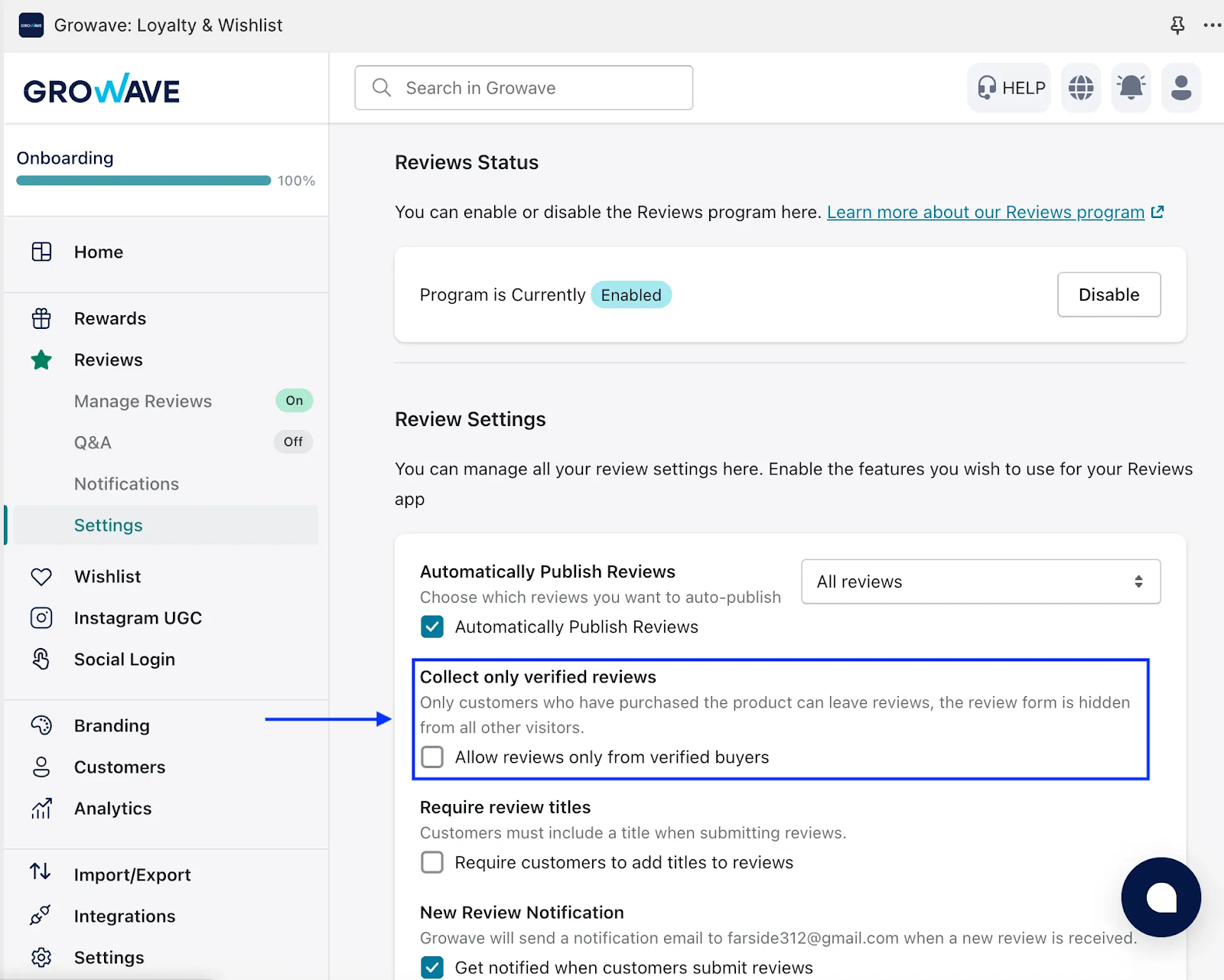The width and height of the screenshot is (1224, 980).
Task: Open Q&A submenu item
Action: (93, 442)
